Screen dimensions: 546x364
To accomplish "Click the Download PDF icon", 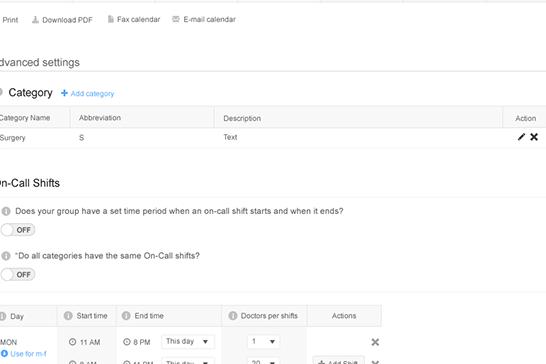I will coord(35,20).
